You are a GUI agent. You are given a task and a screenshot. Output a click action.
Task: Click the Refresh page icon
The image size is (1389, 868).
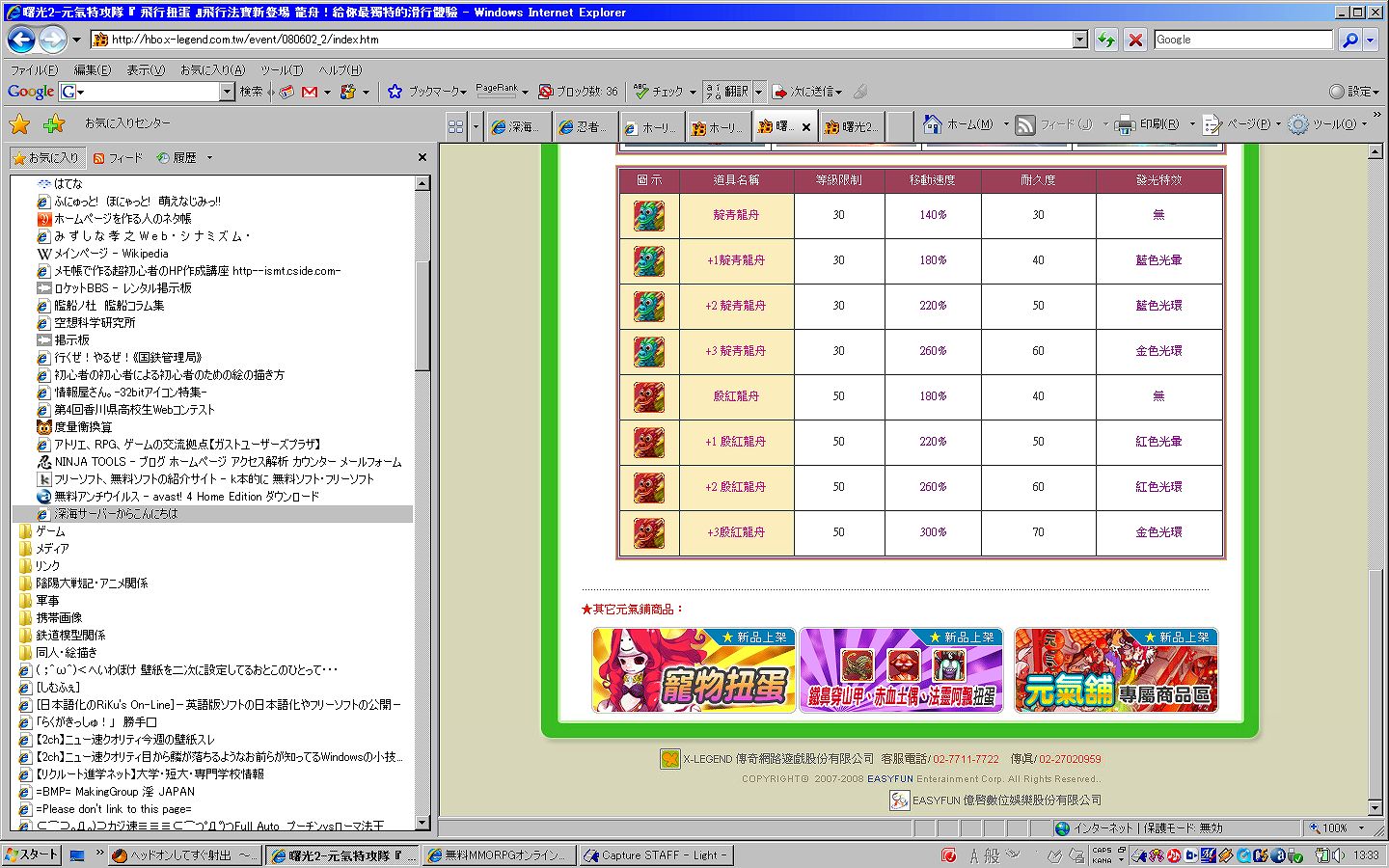1106,40
